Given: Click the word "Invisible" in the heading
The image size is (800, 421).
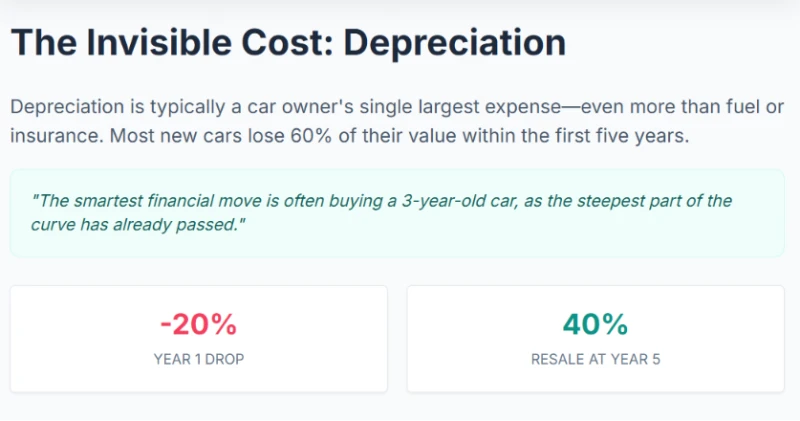Looking at the screenshot, I should click(x=159, y=42).
